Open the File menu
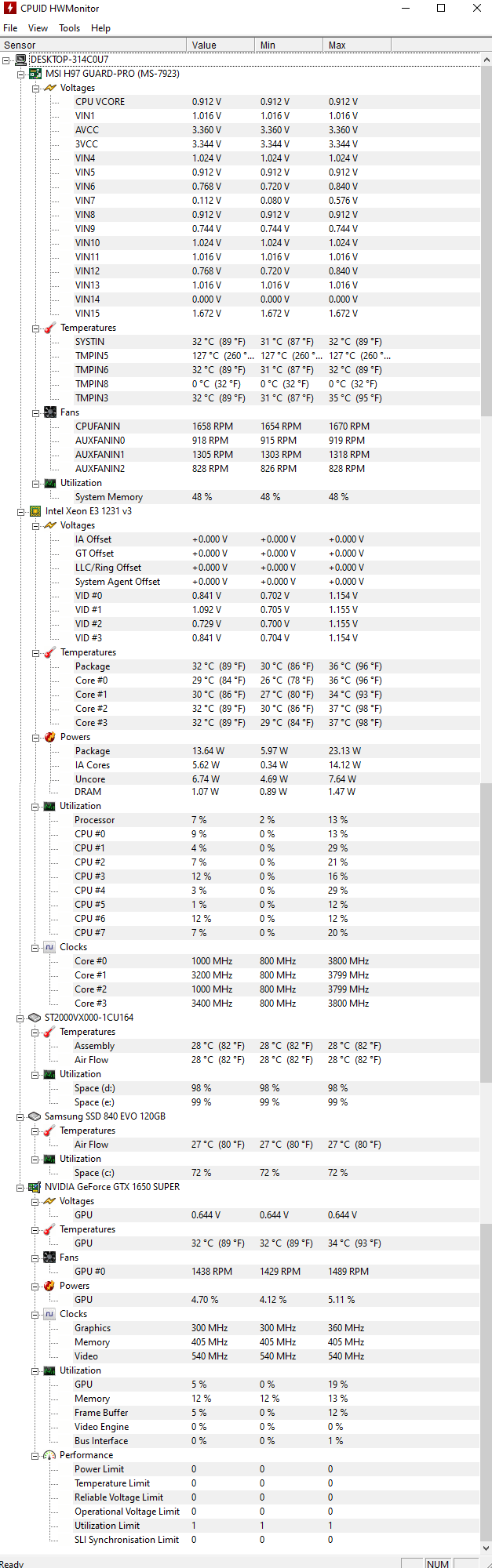Viewport: 492px width, 1568px height. coord(10,28)
